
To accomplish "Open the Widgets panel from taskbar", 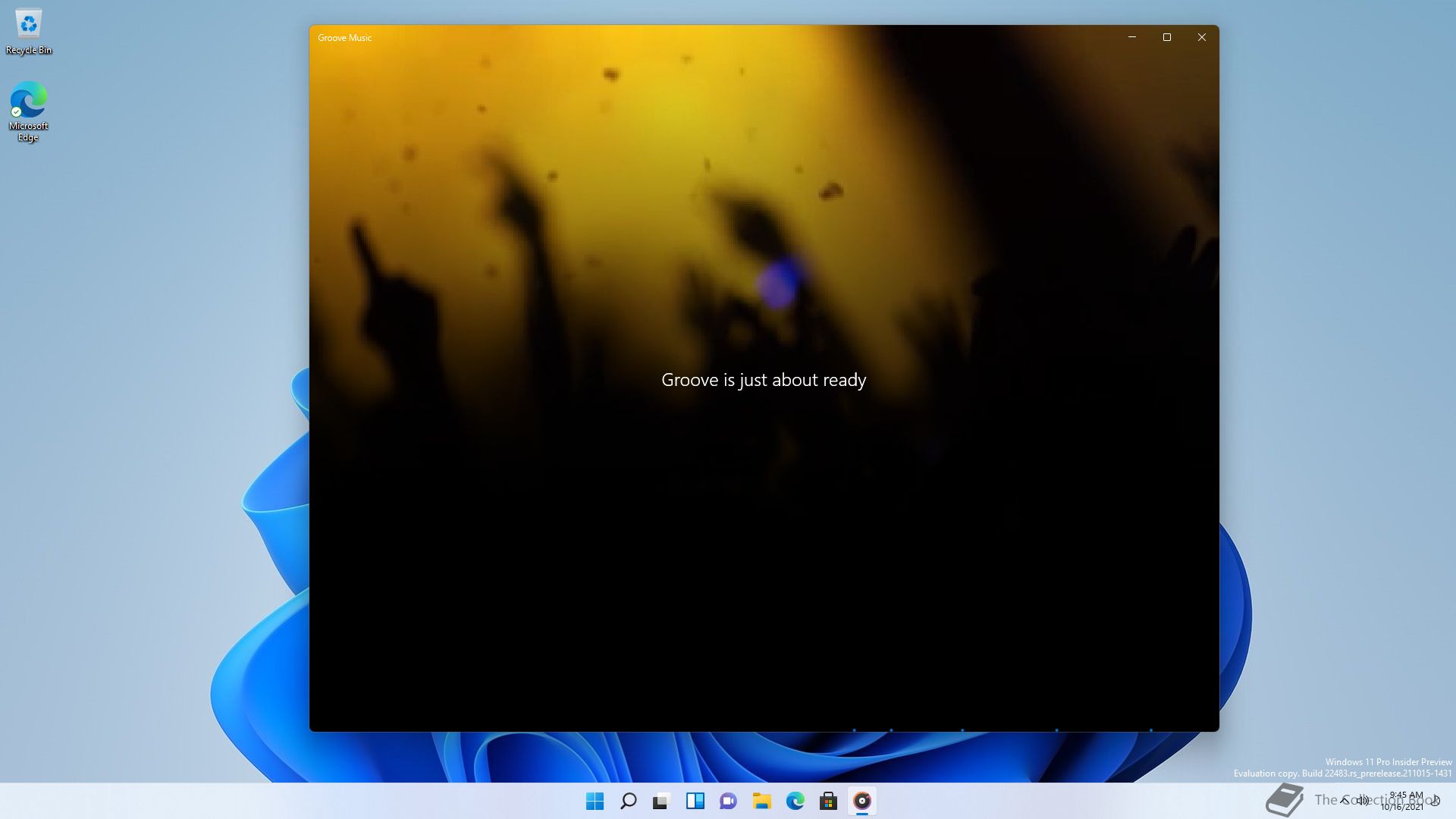I will pos(695,801).
